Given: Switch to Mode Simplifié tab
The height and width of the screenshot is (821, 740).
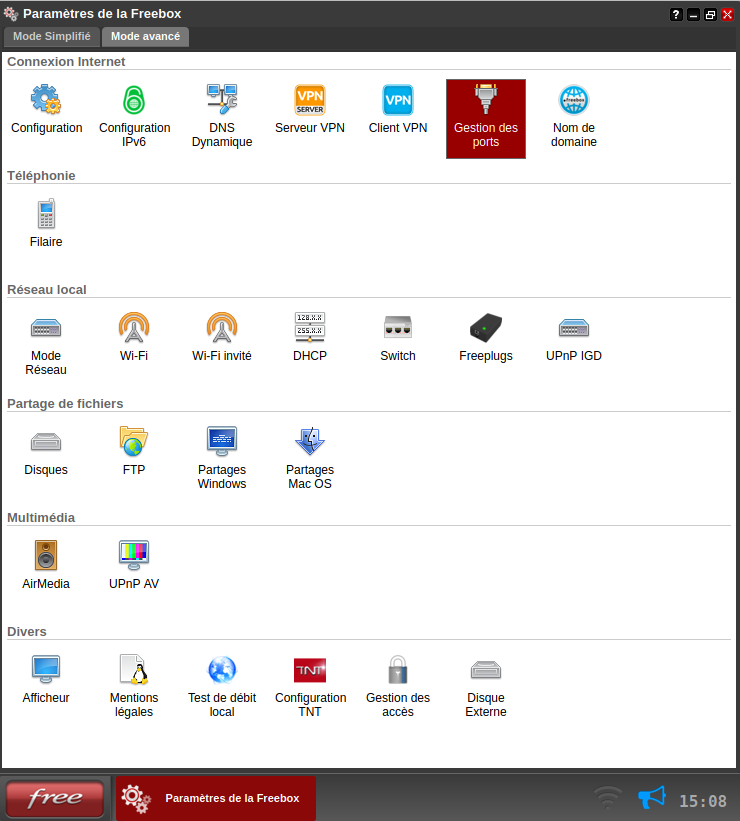Looking at the screenshot, I should [52, 37].
